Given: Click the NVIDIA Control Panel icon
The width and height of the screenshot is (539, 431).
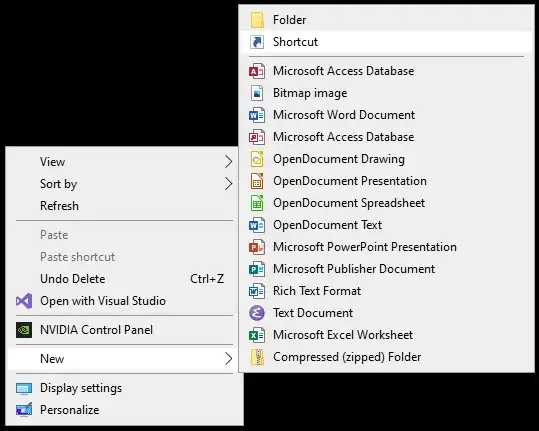Looking at the screenshot, I should (24, 330).
